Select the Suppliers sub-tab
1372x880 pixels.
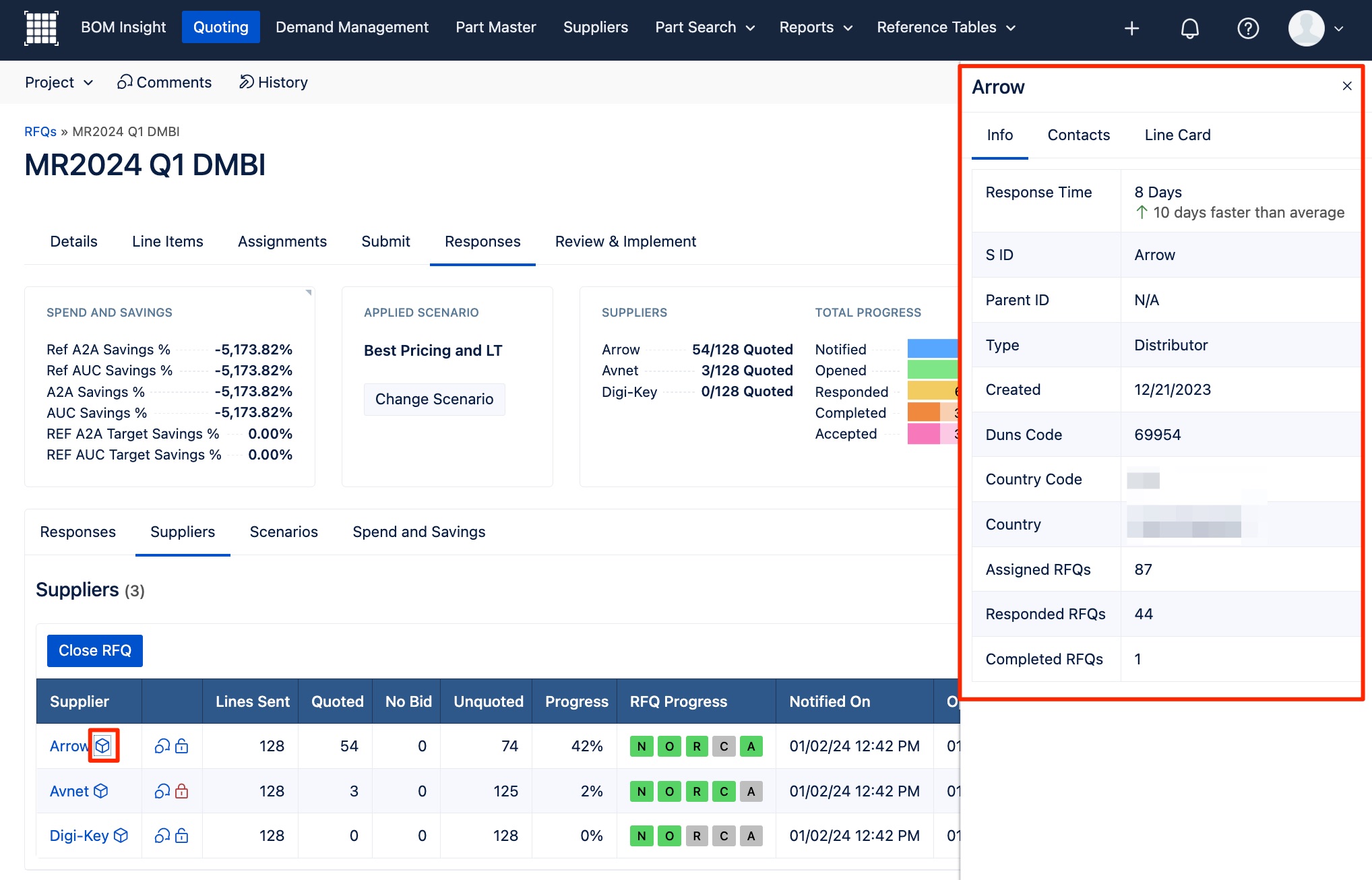click(x=183, y=532)
